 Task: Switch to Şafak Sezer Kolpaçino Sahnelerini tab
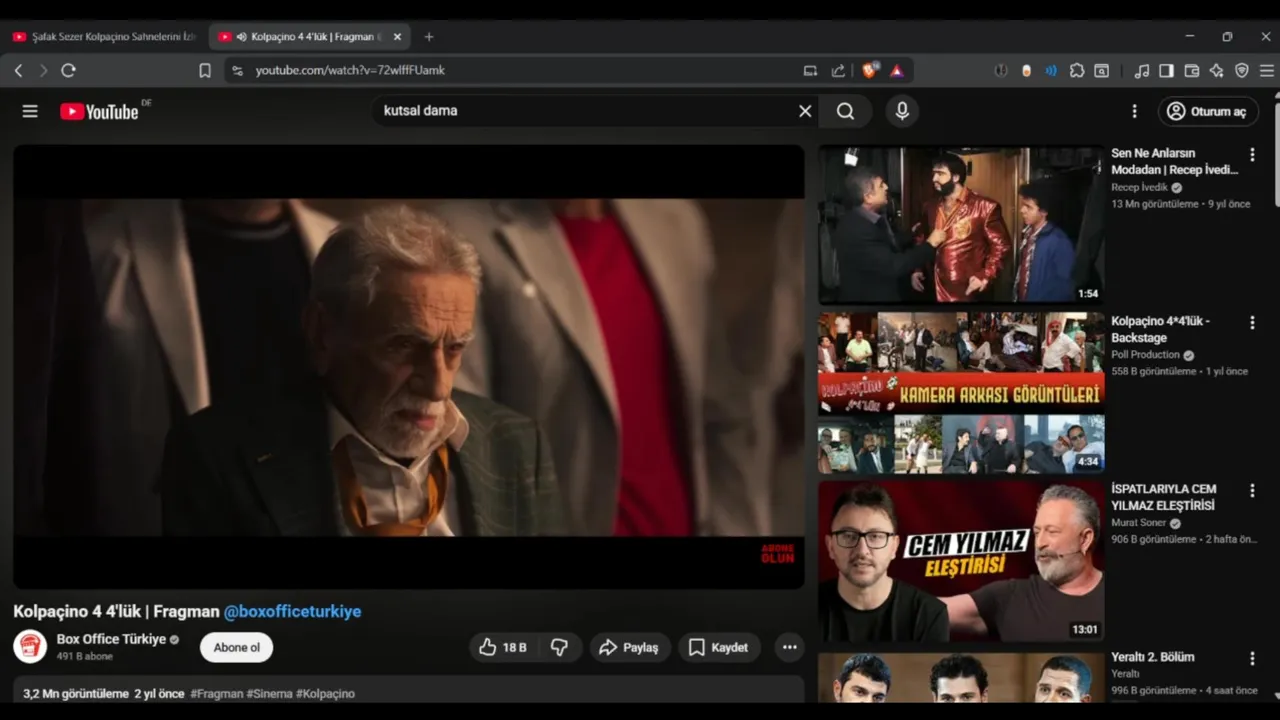point(104,37)
